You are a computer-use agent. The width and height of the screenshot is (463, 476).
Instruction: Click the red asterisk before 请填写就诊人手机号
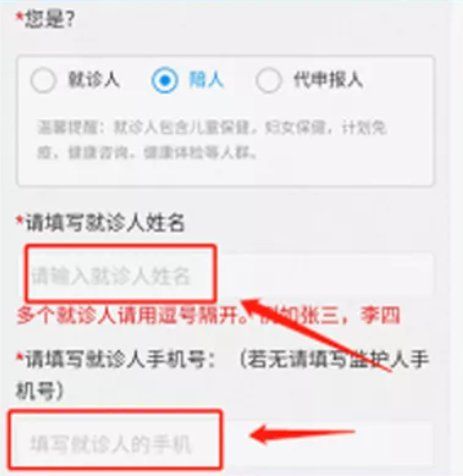point(20,357)
